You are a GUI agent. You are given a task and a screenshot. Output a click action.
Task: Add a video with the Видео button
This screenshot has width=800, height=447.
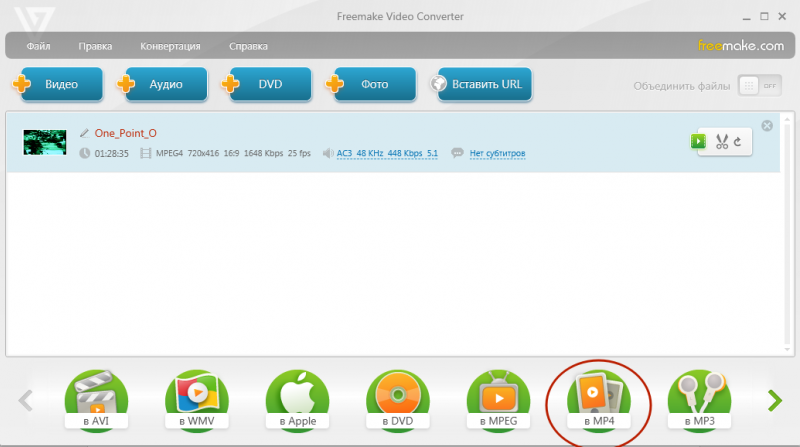click(x=58, y=84)
